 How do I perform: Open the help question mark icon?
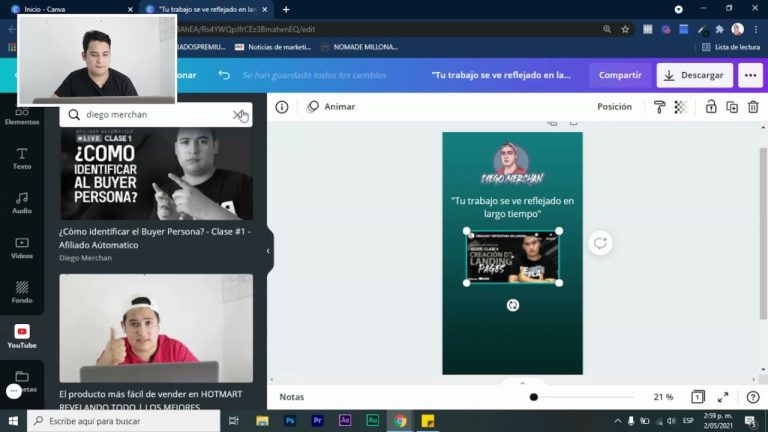click(x=753, y=397)
